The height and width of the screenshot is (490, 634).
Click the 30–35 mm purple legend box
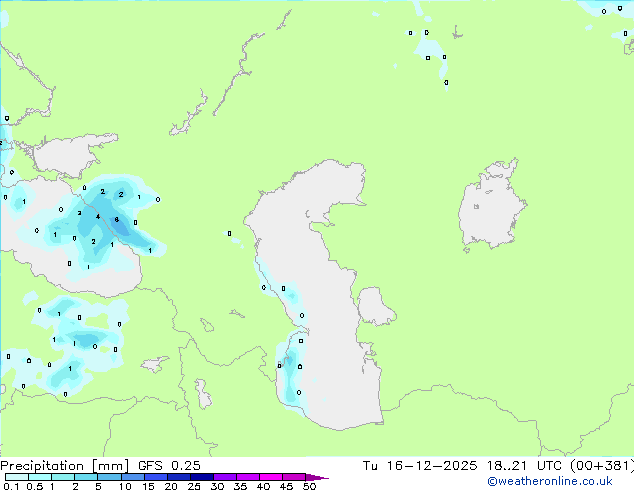point(225,477)
